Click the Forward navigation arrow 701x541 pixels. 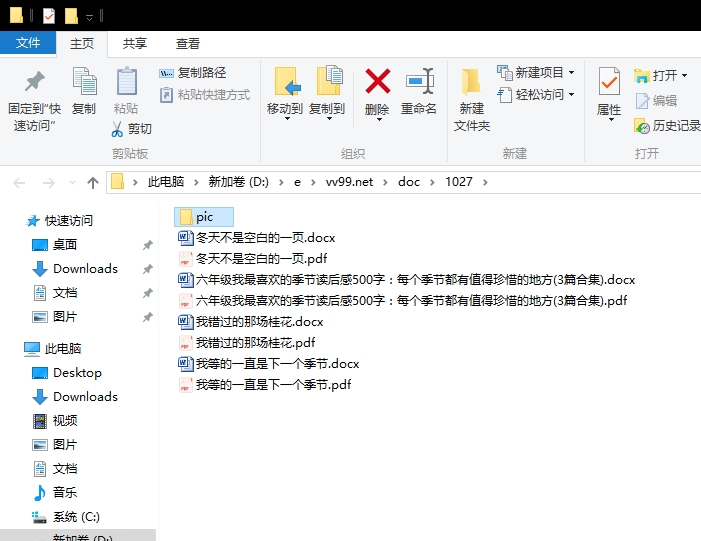tap(48, 182)
